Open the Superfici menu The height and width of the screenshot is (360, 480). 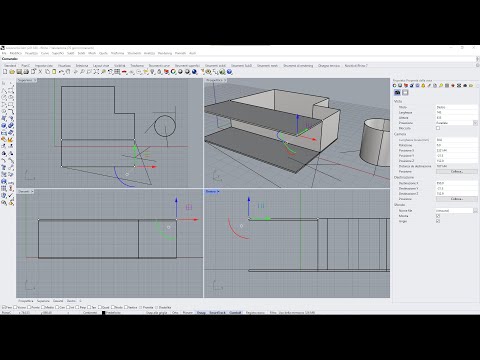(58, 53)
